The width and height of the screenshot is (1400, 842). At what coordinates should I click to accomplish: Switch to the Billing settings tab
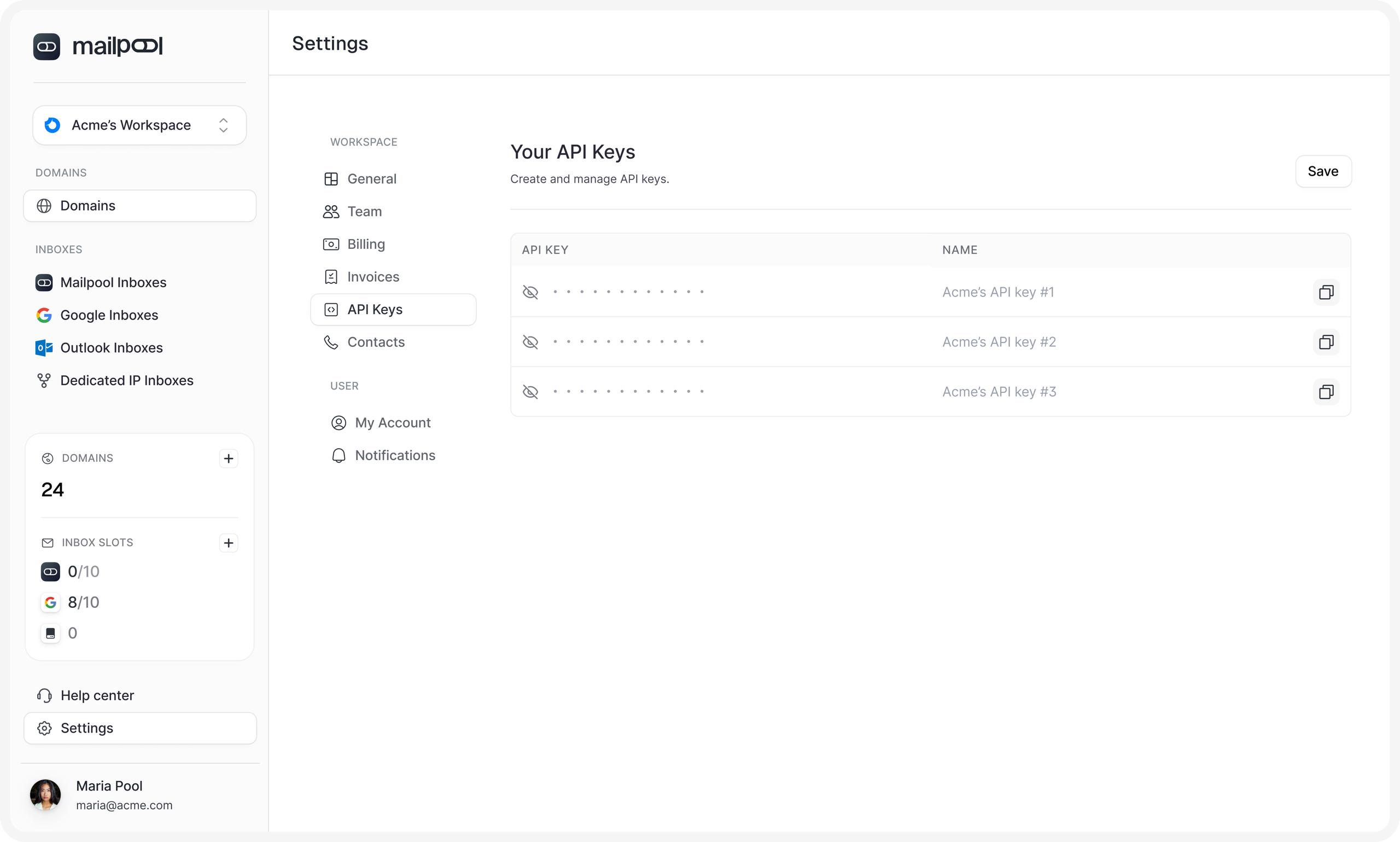pyautogui.click(x=366, y=244)
